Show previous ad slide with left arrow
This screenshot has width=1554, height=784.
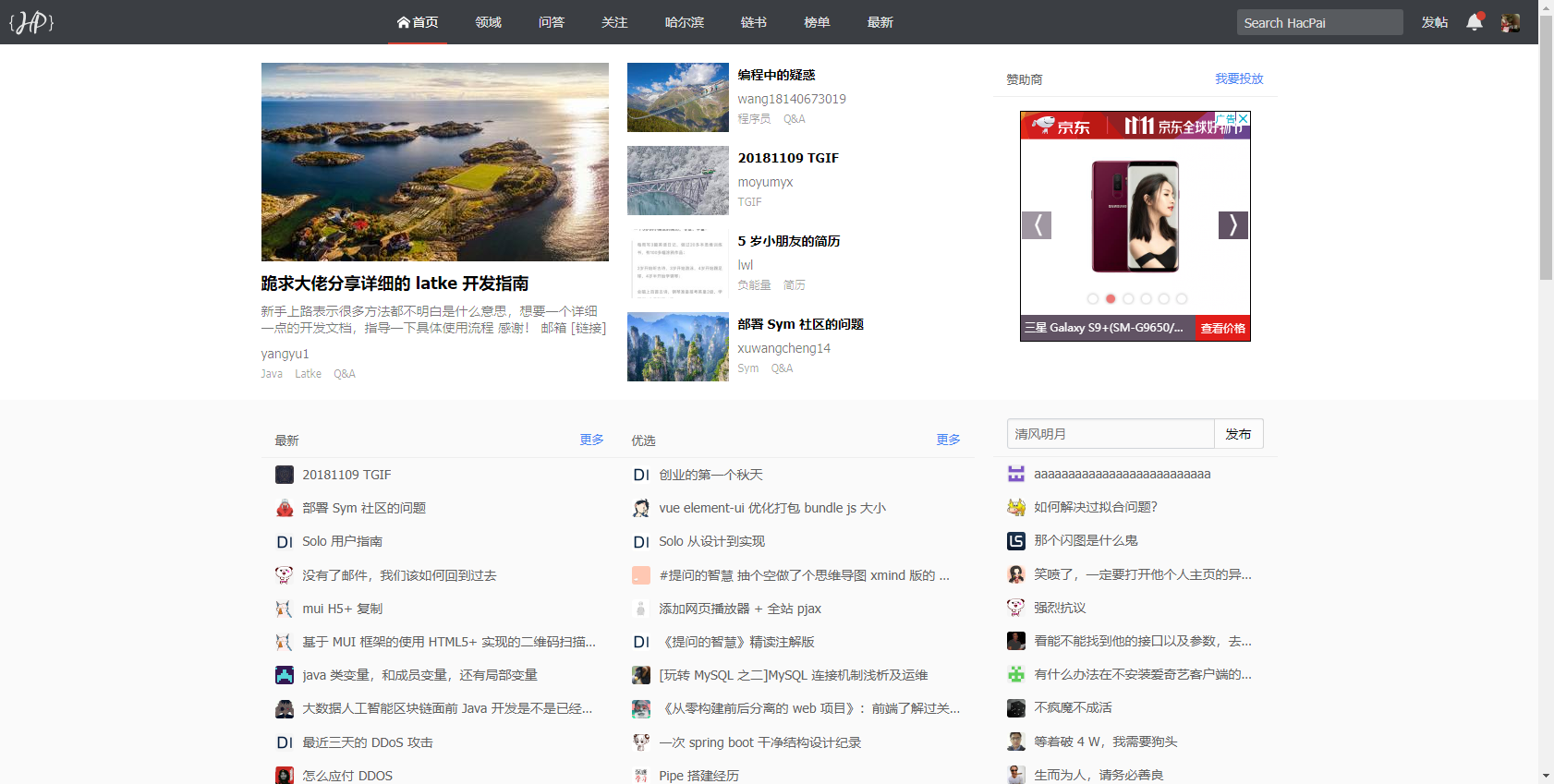(x=1037, y=225)
